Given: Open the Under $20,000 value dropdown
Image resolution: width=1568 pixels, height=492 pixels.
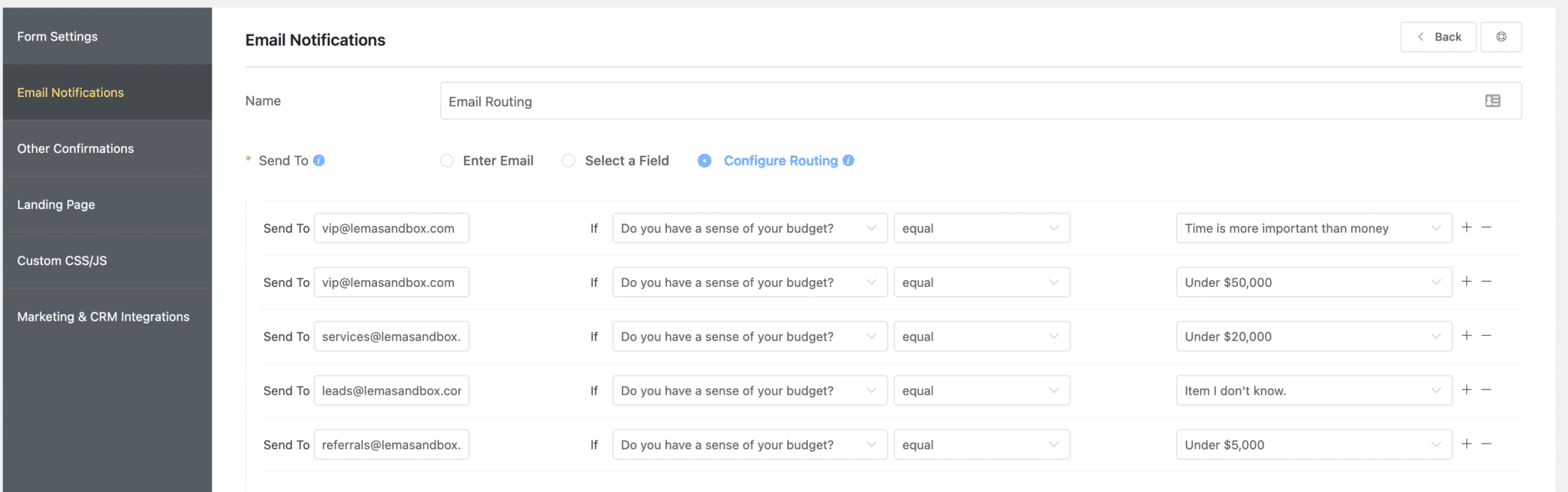Looking at the screenshot, I should [1314, 337].
